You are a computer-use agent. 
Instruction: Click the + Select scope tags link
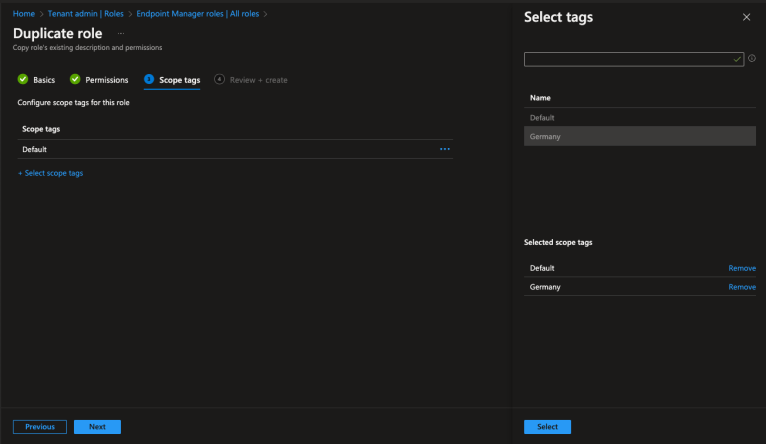pyautogui.click(x=50, y=173)
